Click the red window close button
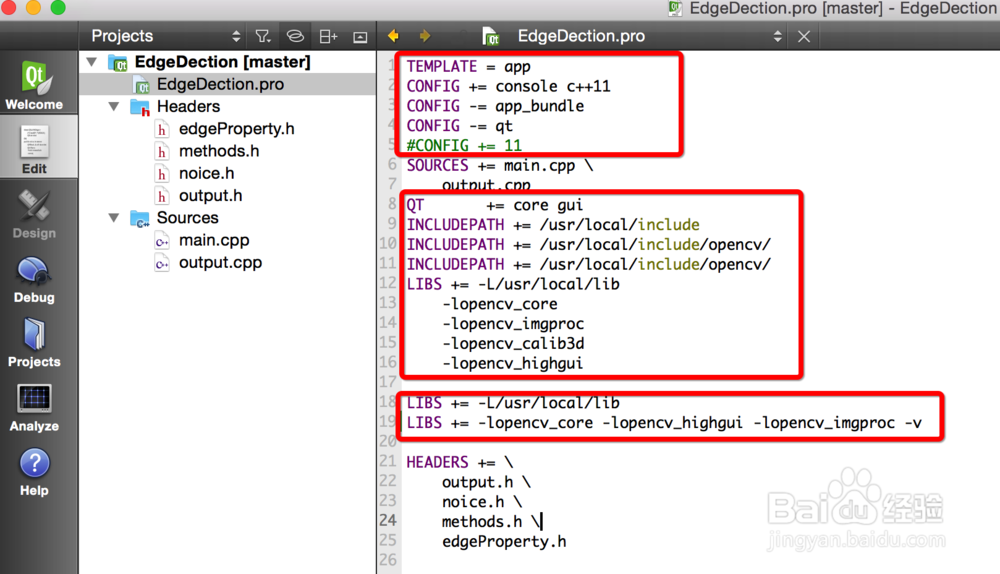Viewport: 1000px width, 574px height. (8, 7)
